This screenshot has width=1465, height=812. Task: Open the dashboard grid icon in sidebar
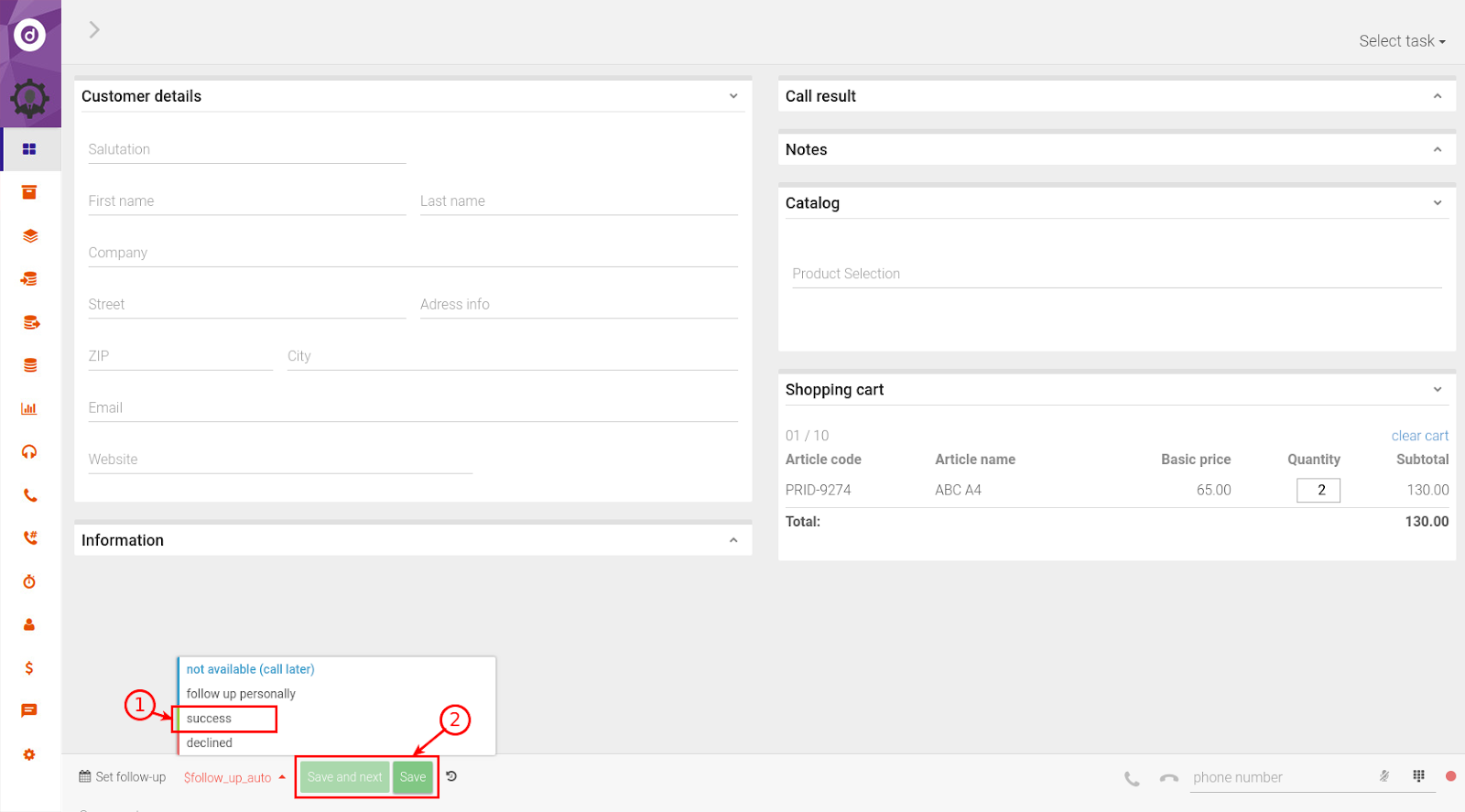coord(29,149)
